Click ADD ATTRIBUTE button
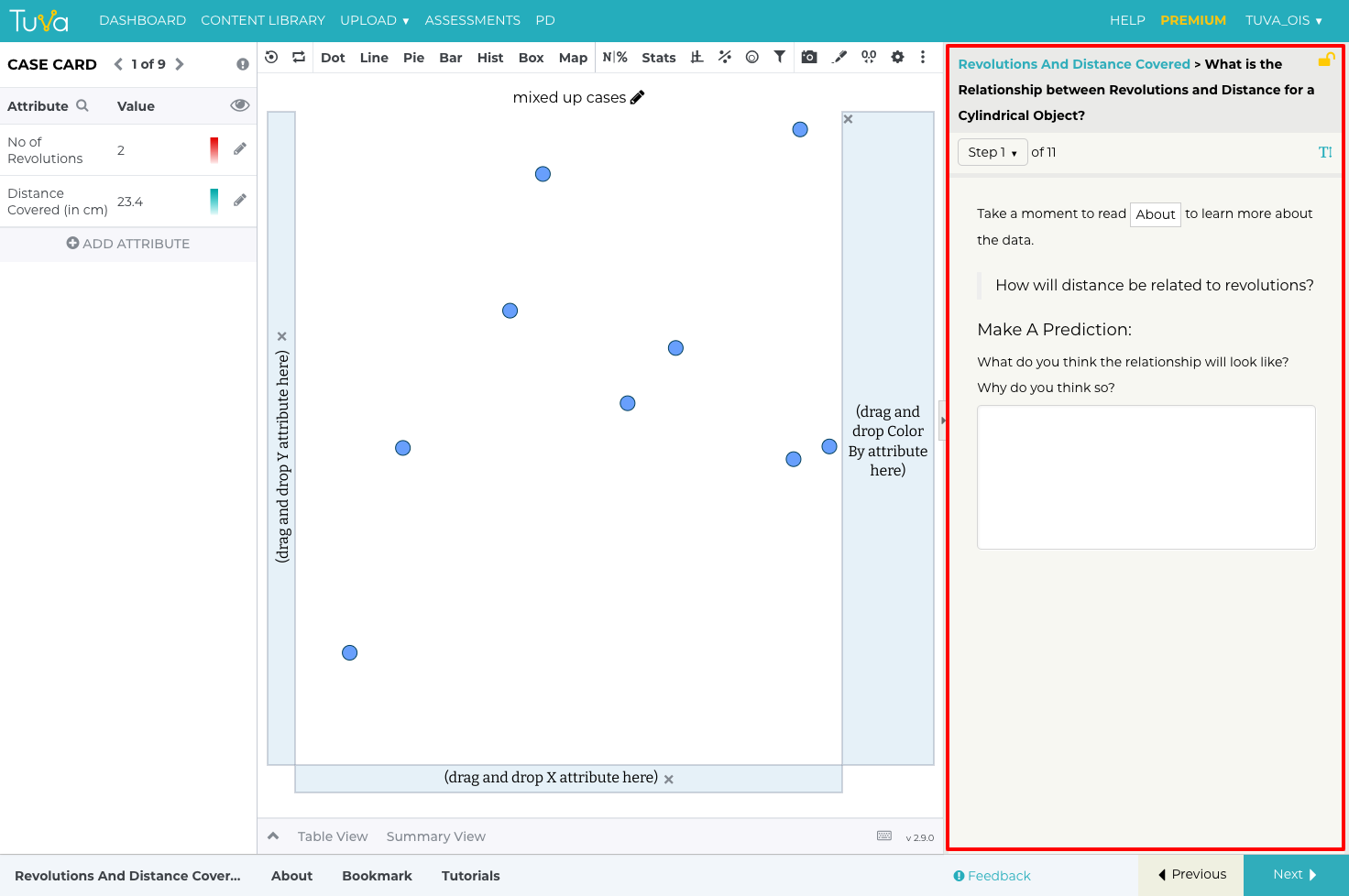1349x896 pixels. point(128,244)
